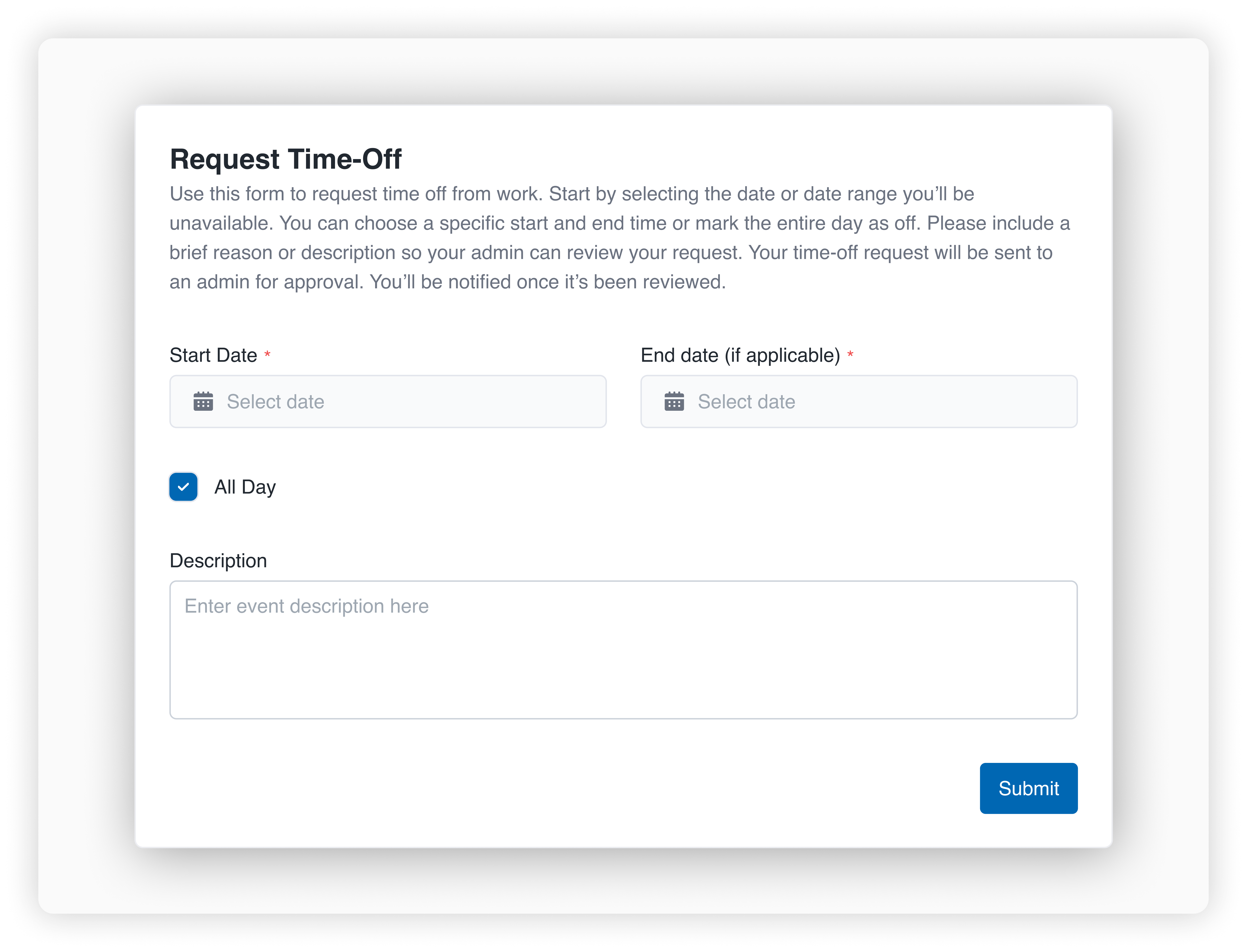The image size is (1247, 952).
Task: Submit the time-off request
Action: pos(1028,788)
